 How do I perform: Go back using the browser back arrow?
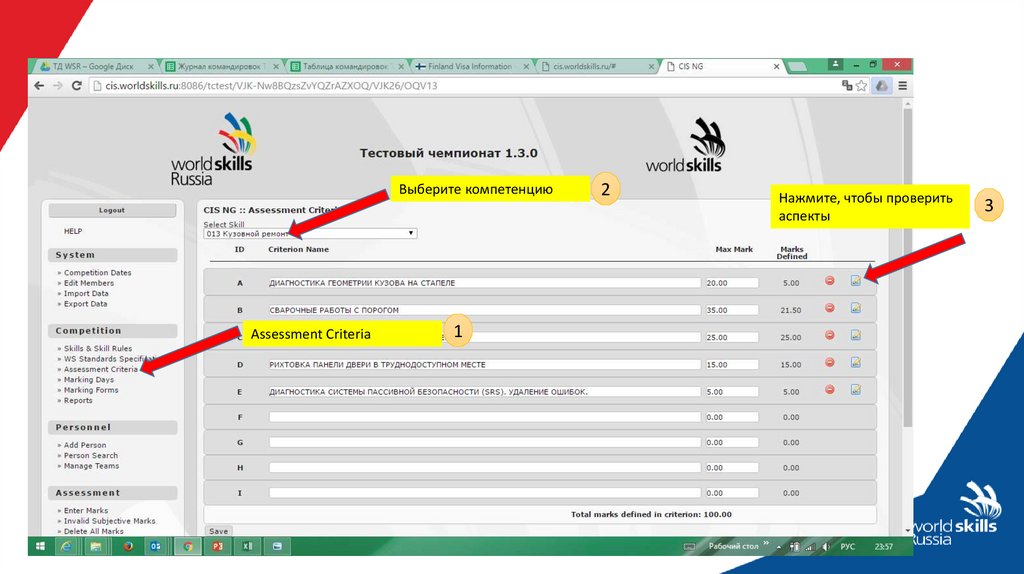[x=39, y=86]
